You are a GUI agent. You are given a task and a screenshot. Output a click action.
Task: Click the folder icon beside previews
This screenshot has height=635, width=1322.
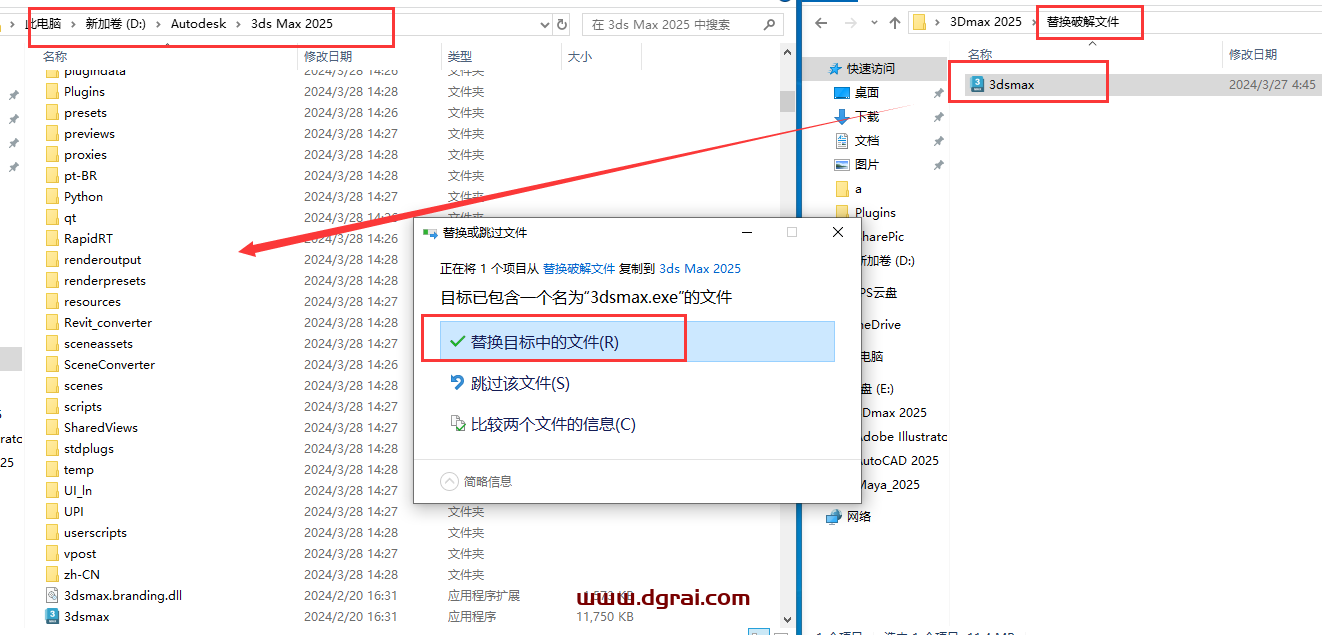(52, 134)
